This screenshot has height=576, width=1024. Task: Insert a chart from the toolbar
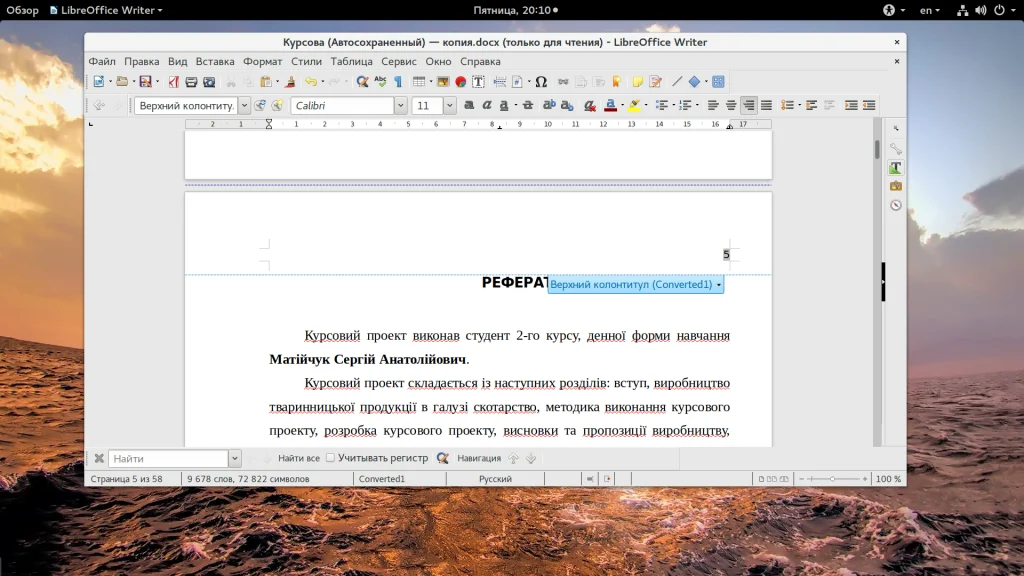point(461,82)
